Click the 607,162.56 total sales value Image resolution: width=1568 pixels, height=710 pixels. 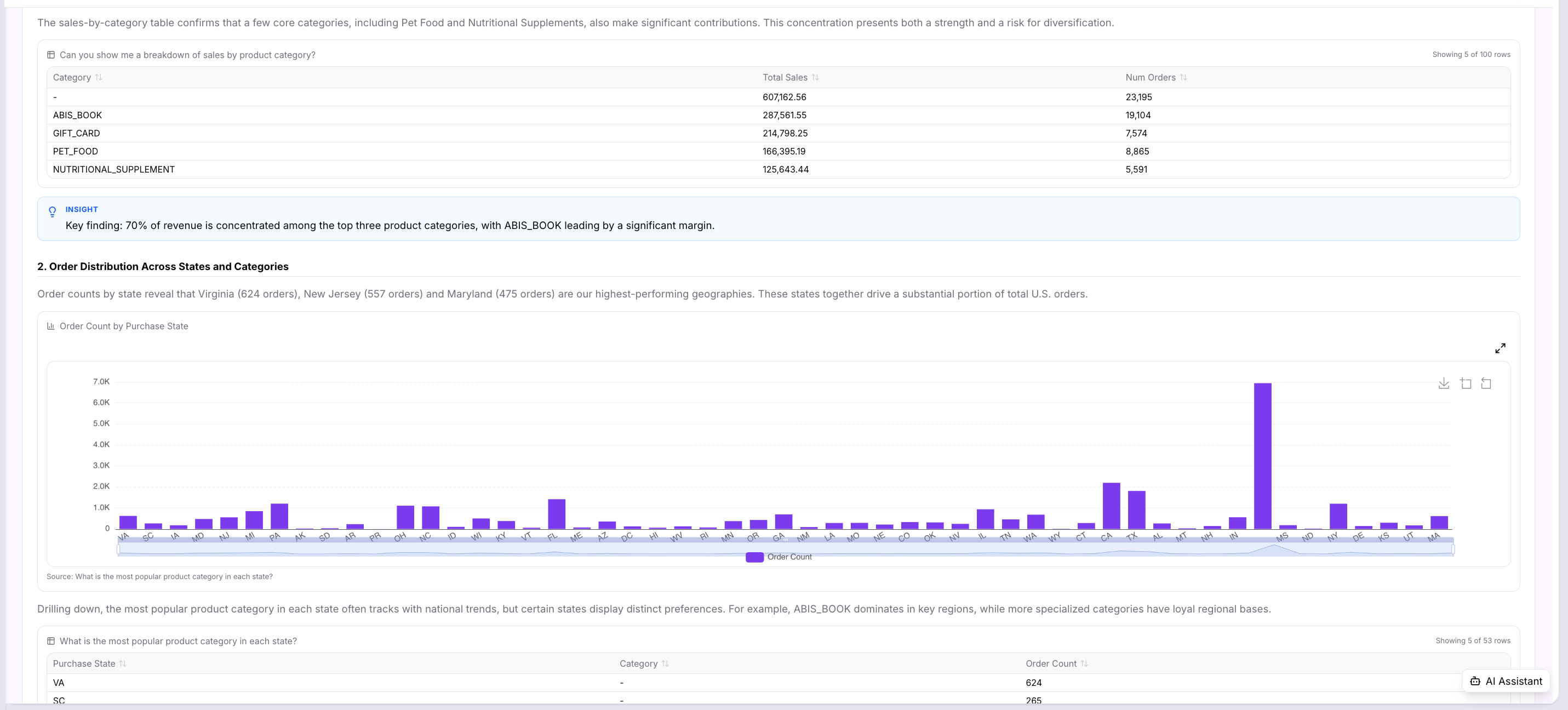pyautogui.click(x=784, y=98)
